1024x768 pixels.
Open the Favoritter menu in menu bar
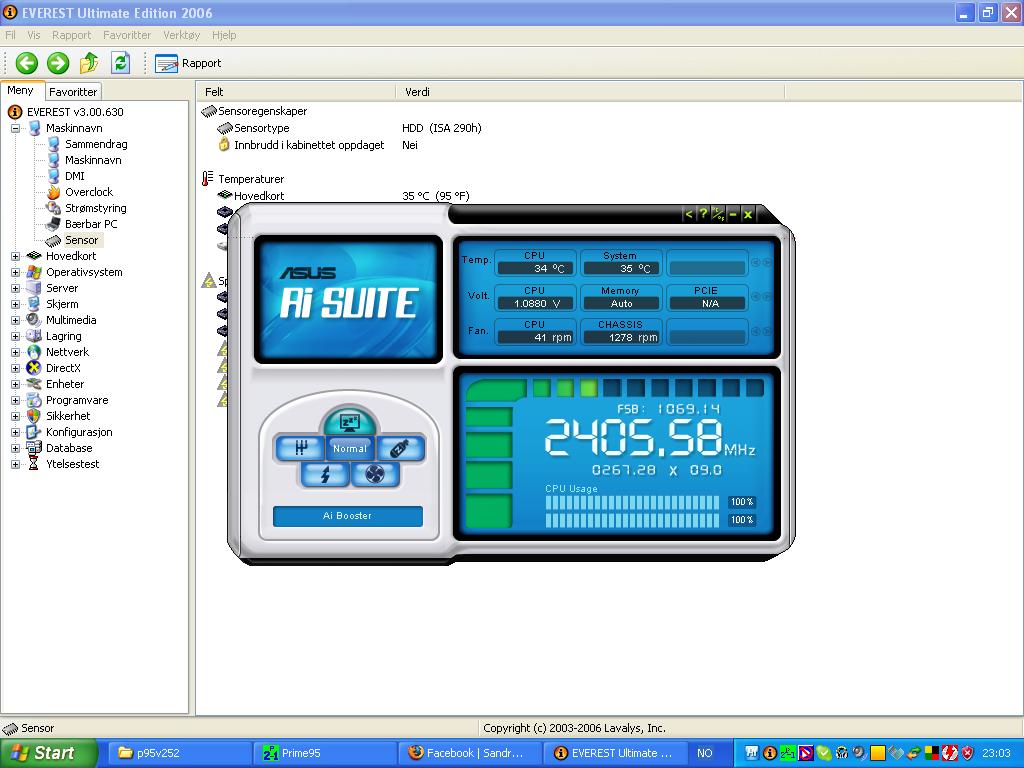pos(127,35)
